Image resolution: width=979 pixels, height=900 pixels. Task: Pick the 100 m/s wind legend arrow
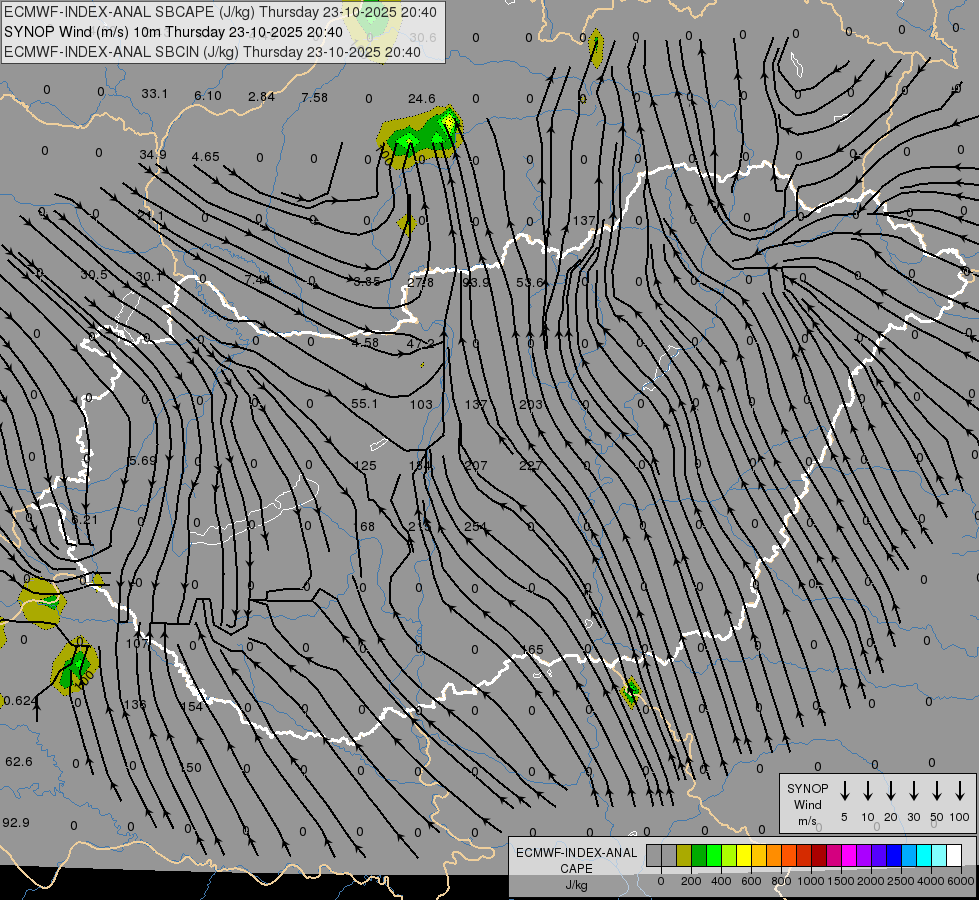pos(960,791)
